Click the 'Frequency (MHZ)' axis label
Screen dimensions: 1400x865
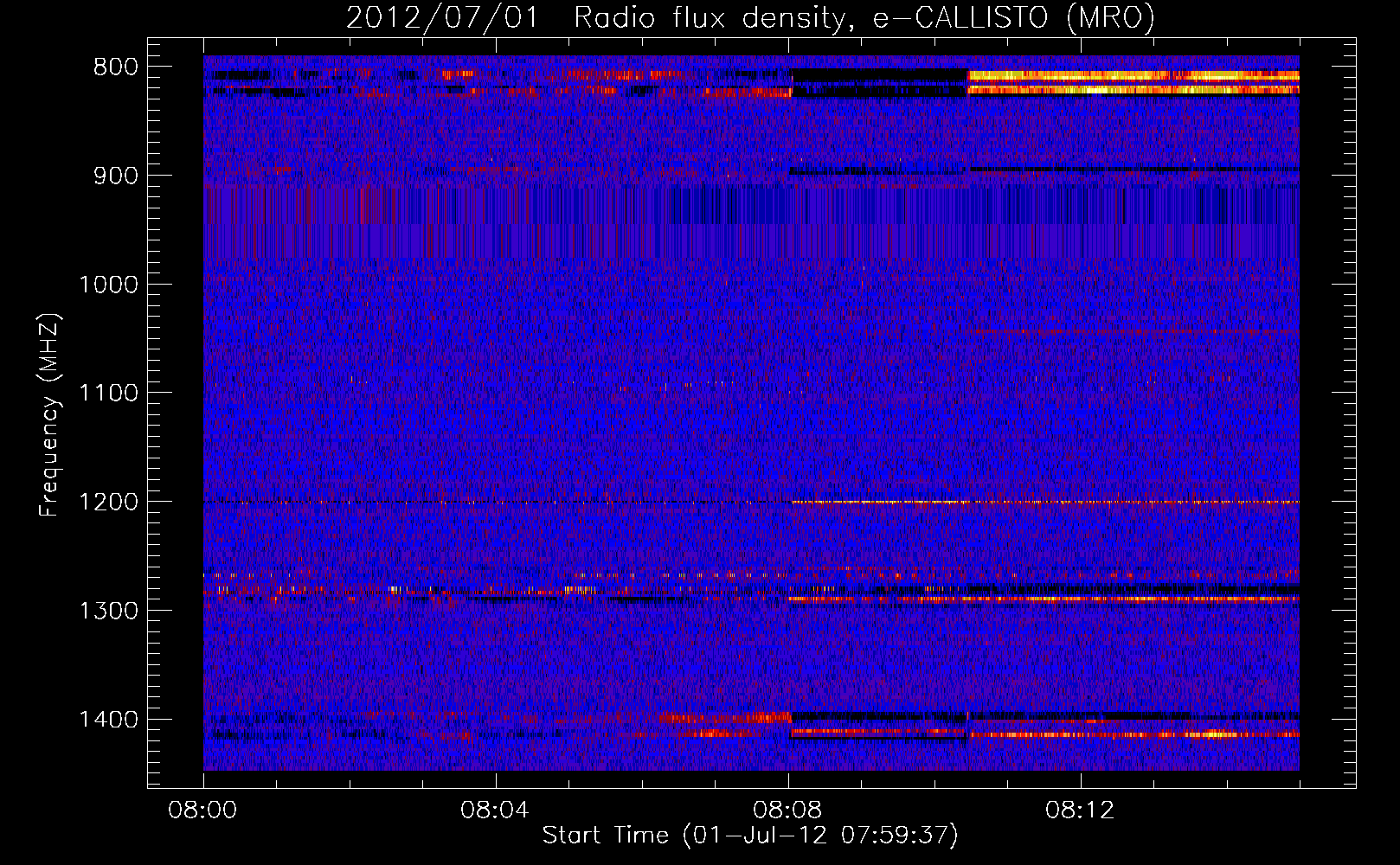50,415
